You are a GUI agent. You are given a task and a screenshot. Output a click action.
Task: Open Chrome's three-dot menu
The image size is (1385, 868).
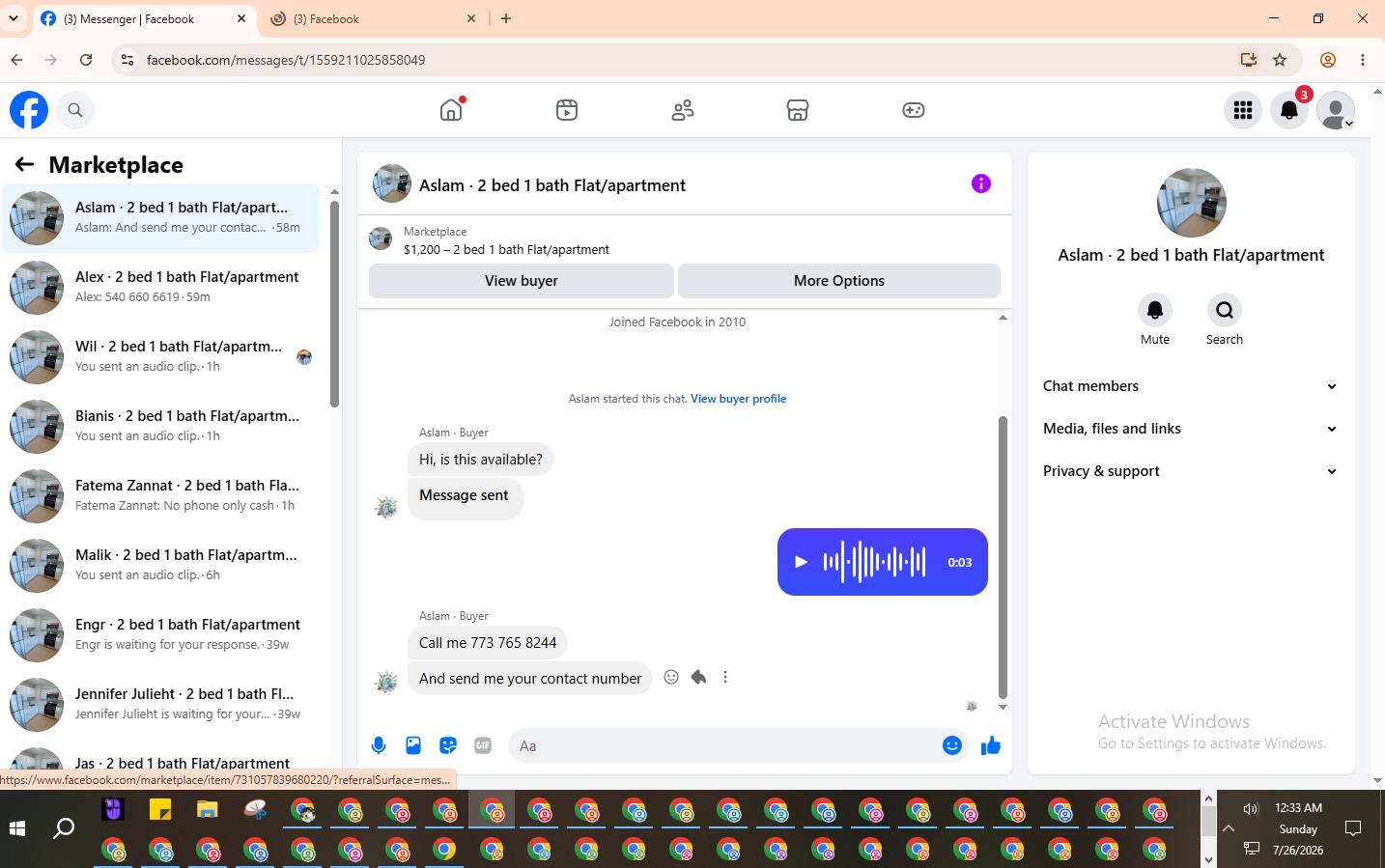pyautogui.click(x=1363, y=60)
